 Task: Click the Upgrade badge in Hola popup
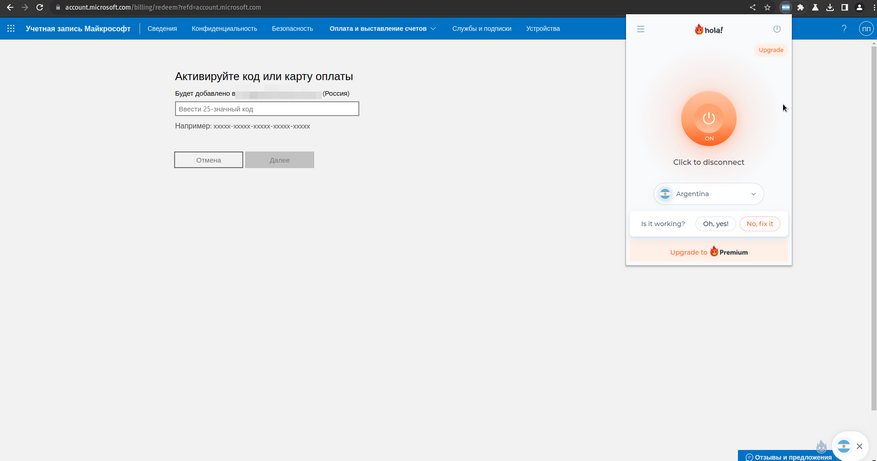pos(771,50)
